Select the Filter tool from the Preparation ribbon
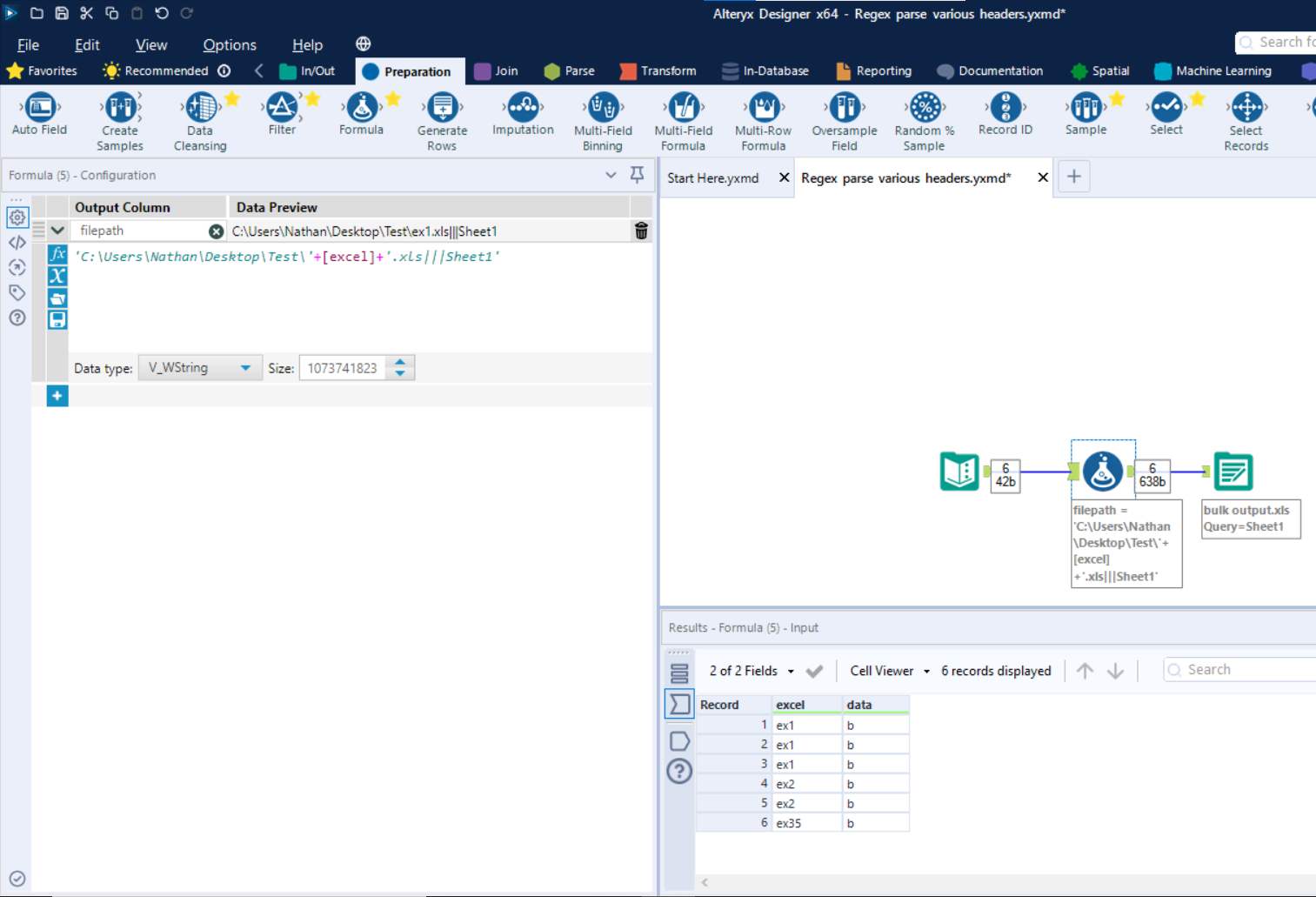 coord(281,110)
